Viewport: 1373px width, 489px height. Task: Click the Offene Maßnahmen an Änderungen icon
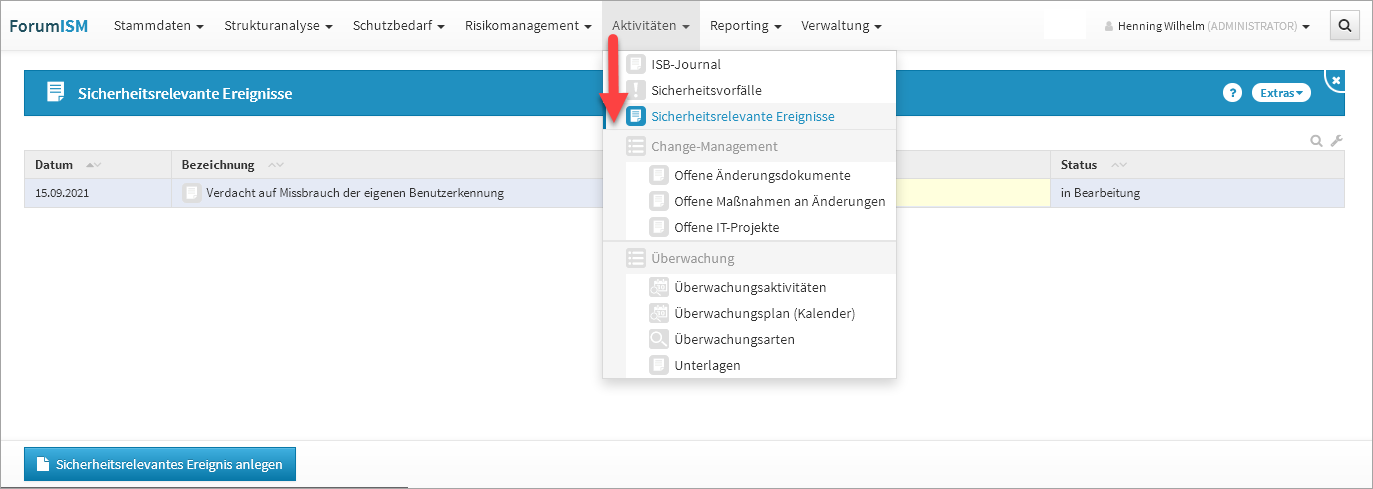point(658,201)
